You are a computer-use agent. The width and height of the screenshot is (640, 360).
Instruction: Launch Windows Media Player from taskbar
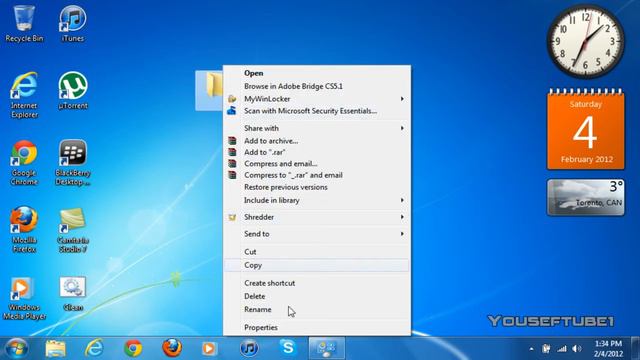click(209, 349)
